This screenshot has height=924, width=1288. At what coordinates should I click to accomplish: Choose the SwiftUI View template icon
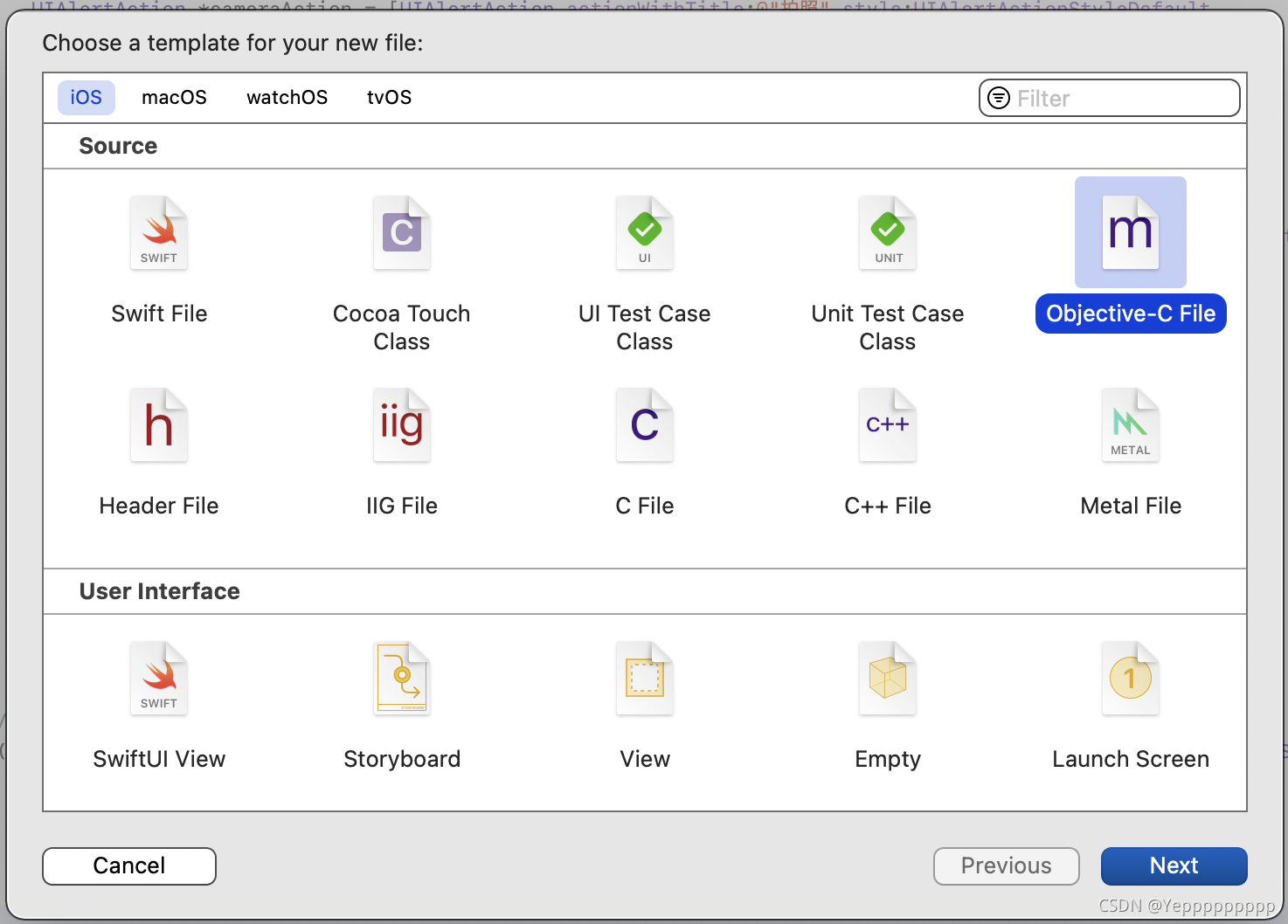point(159,678)
